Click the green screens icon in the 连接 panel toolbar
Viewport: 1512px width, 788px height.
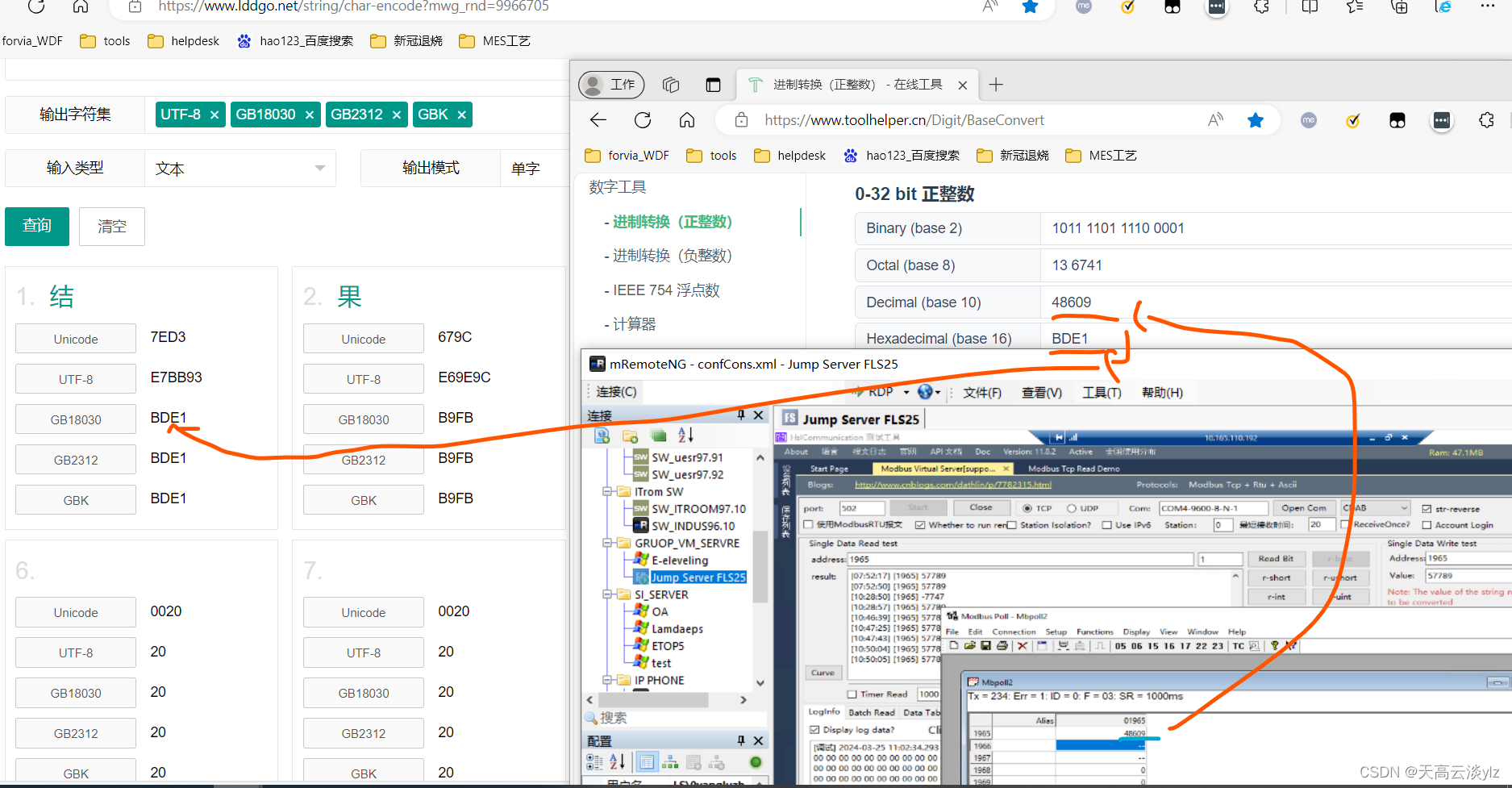click(x=658, y=436)
